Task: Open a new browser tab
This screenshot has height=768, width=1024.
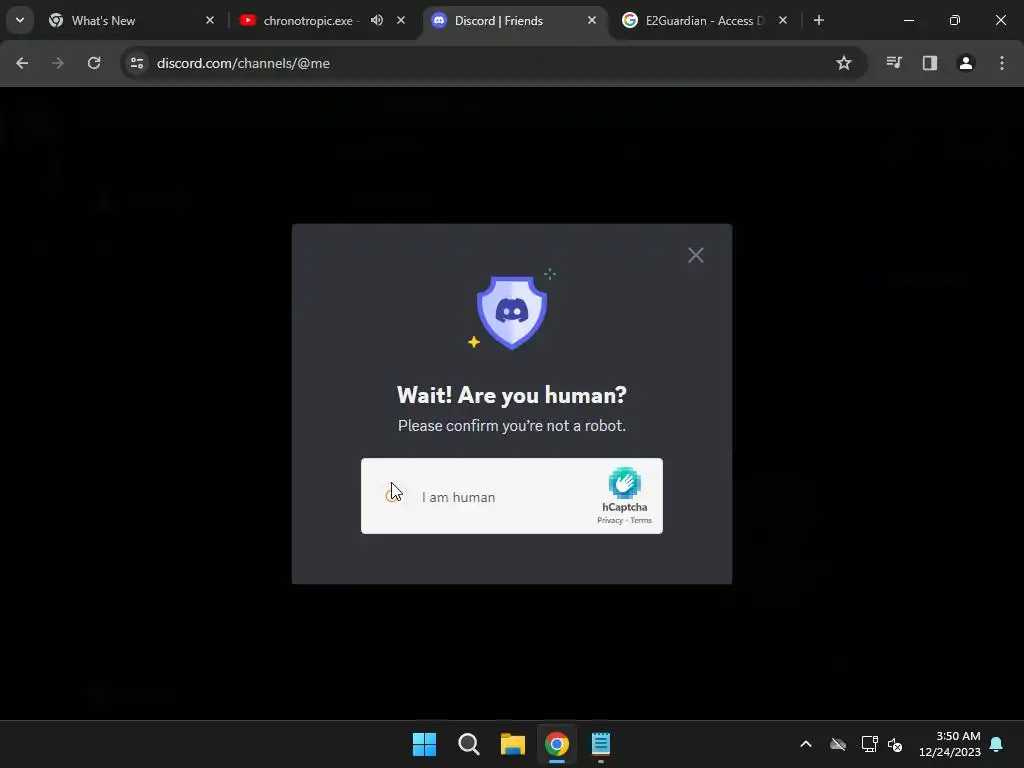Action: tap(818, 20)
